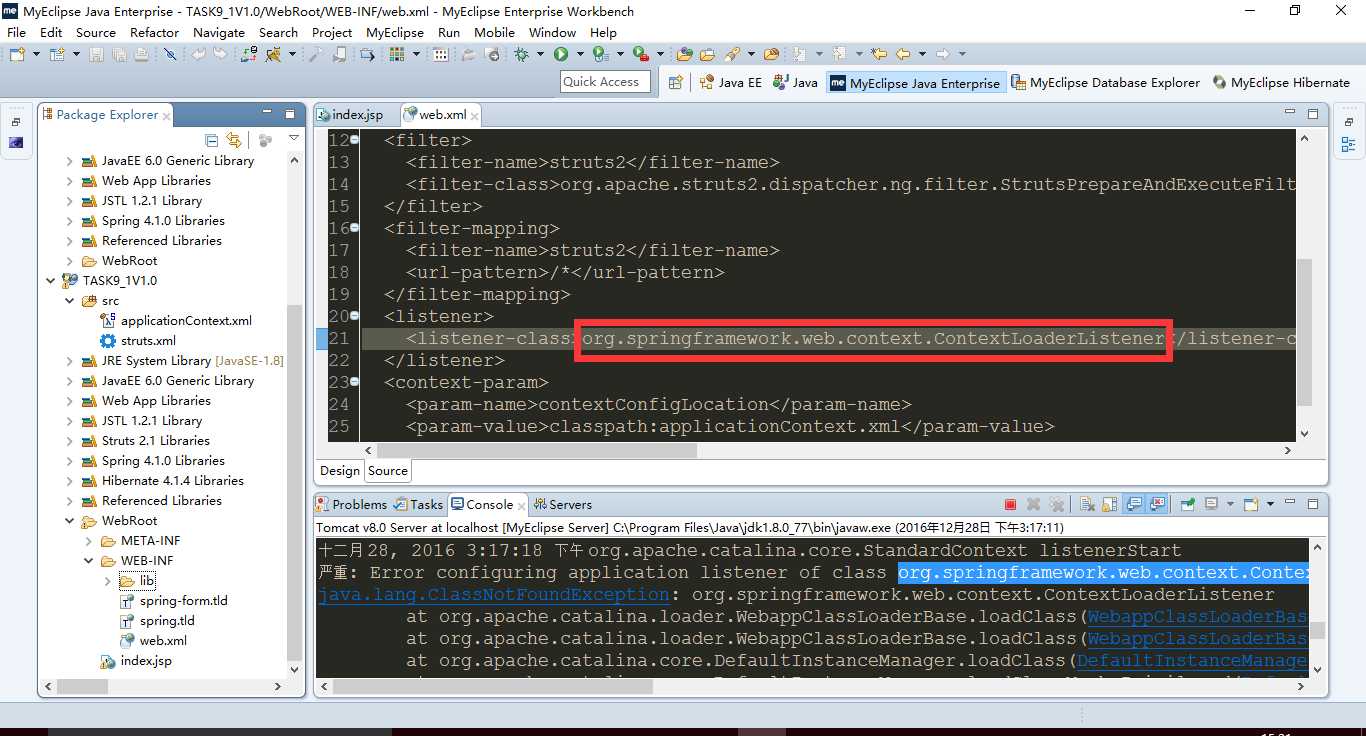Image resolution: width=1366 pixels, height=736 pixels.
Task: Click the New file toolbar icon
Action: coord(17,54)
